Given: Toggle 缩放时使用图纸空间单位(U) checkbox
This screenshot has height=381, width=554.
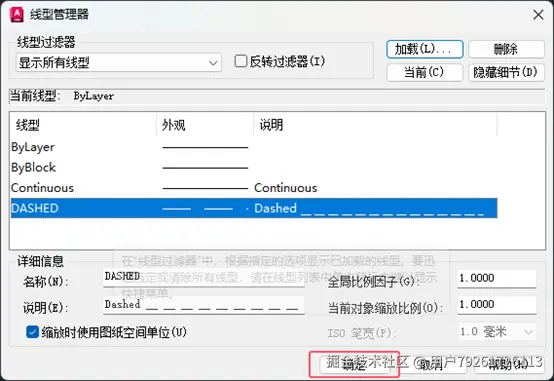Looking at the screenshot, I should click(x=33, y=332).
